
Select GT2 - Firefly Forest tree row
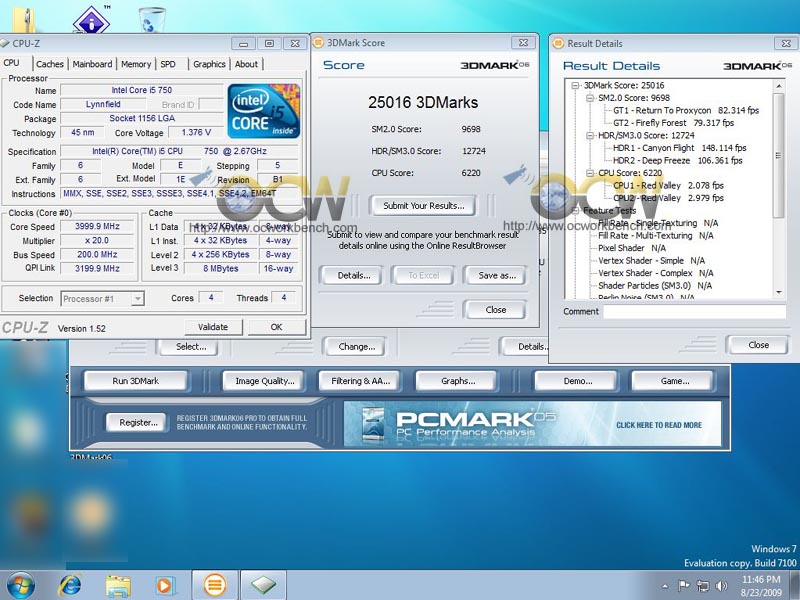(x=673, y=123)
